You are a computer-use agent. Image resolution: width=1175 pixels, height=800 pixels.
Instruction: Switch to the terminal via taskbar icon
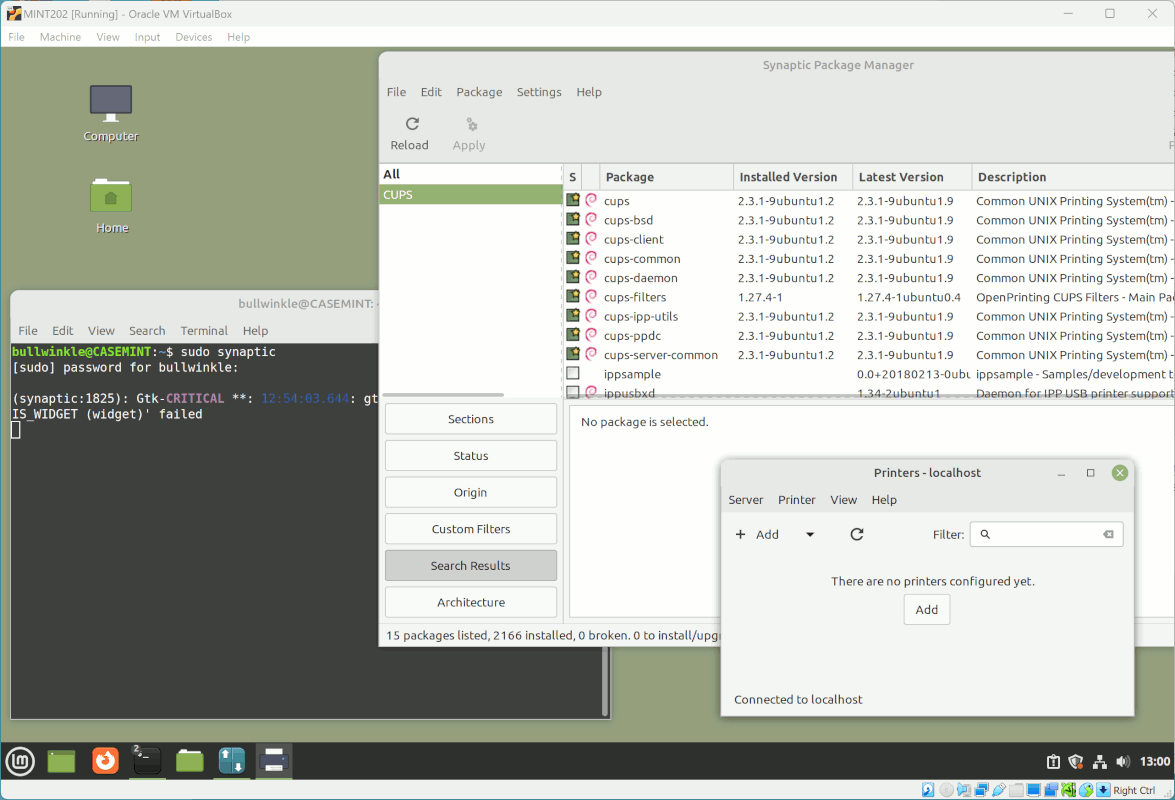click(x=146, y=761)
